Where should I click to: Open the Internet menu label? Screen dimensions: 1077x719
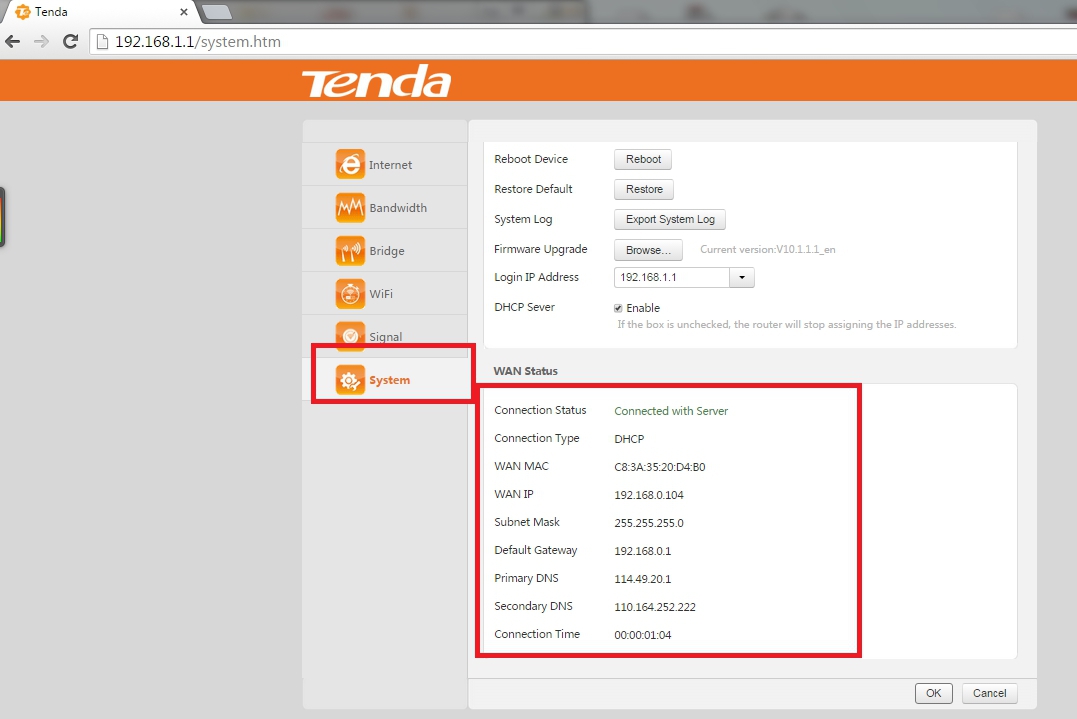[390, 165]
